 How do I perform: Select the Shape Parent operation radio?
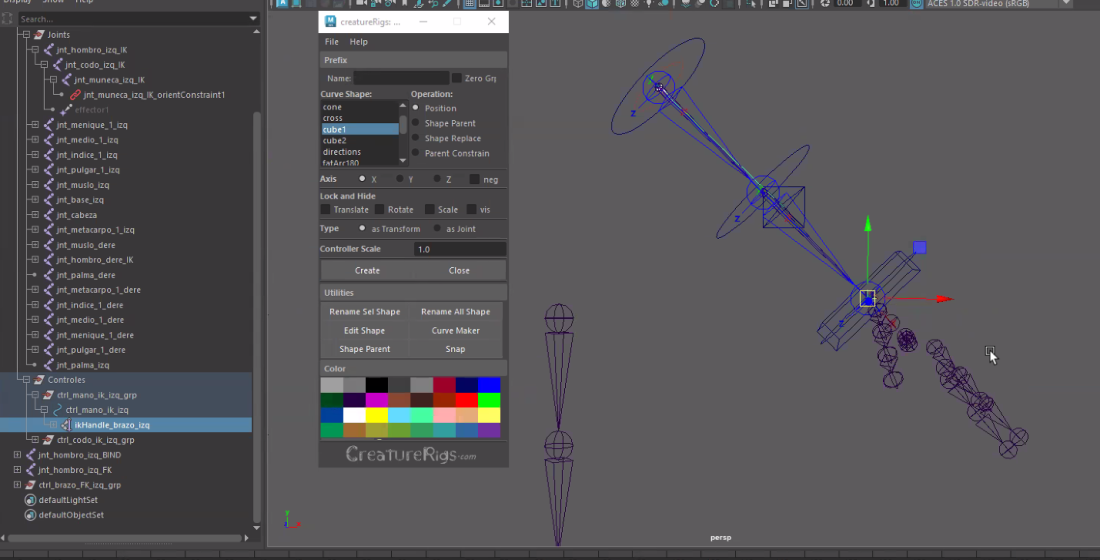(416, 123)
